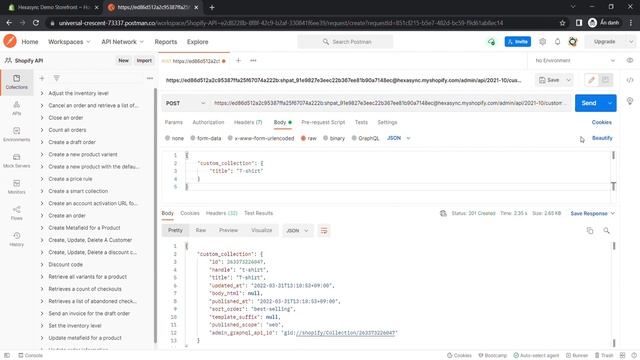Image resolution: width=640 pixels, height=360 pixels.
Task: Open the Workspaces dropdown menu
Action: click(x=69, y=42)
